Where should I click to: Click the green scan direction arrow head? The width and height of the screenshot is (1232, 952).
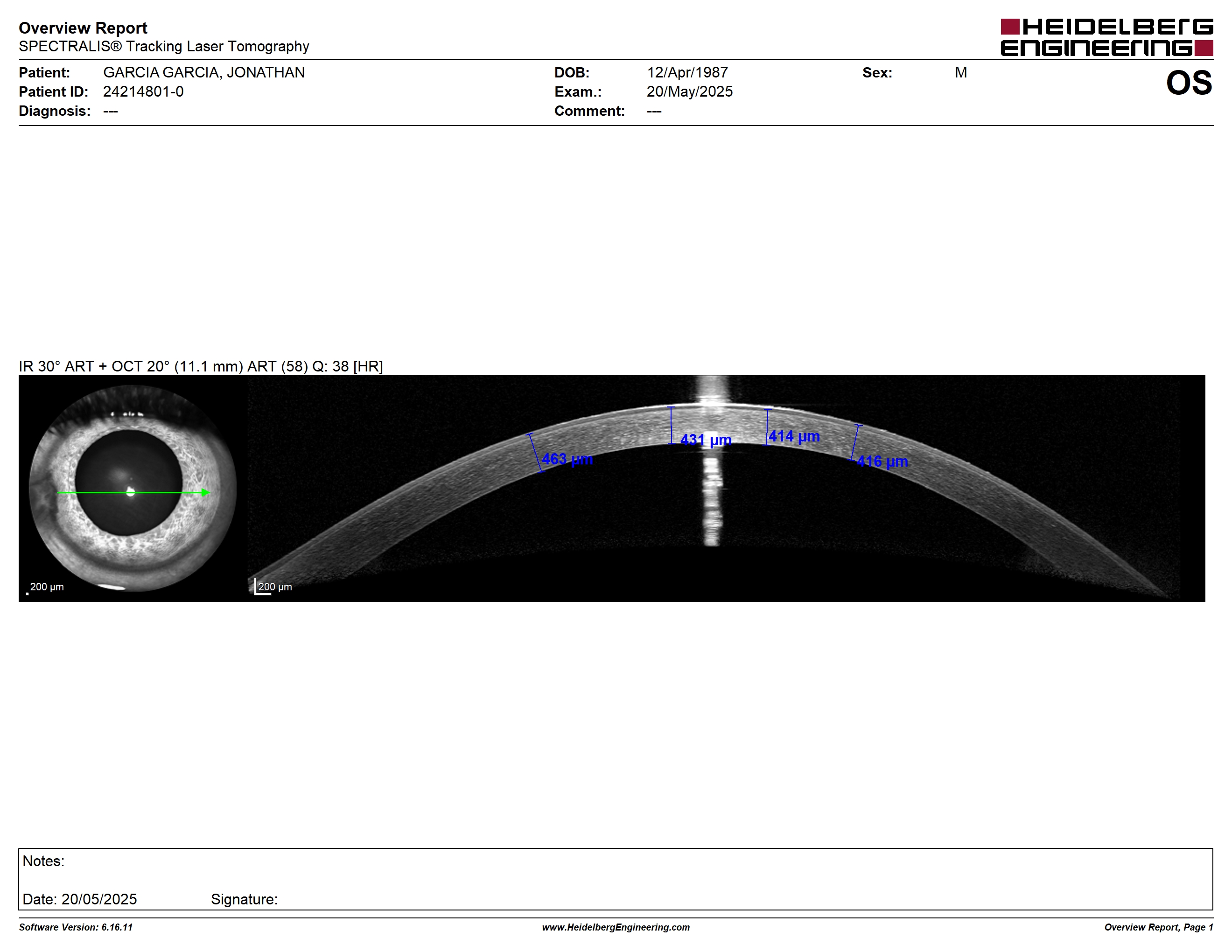[x=206, y=492]
